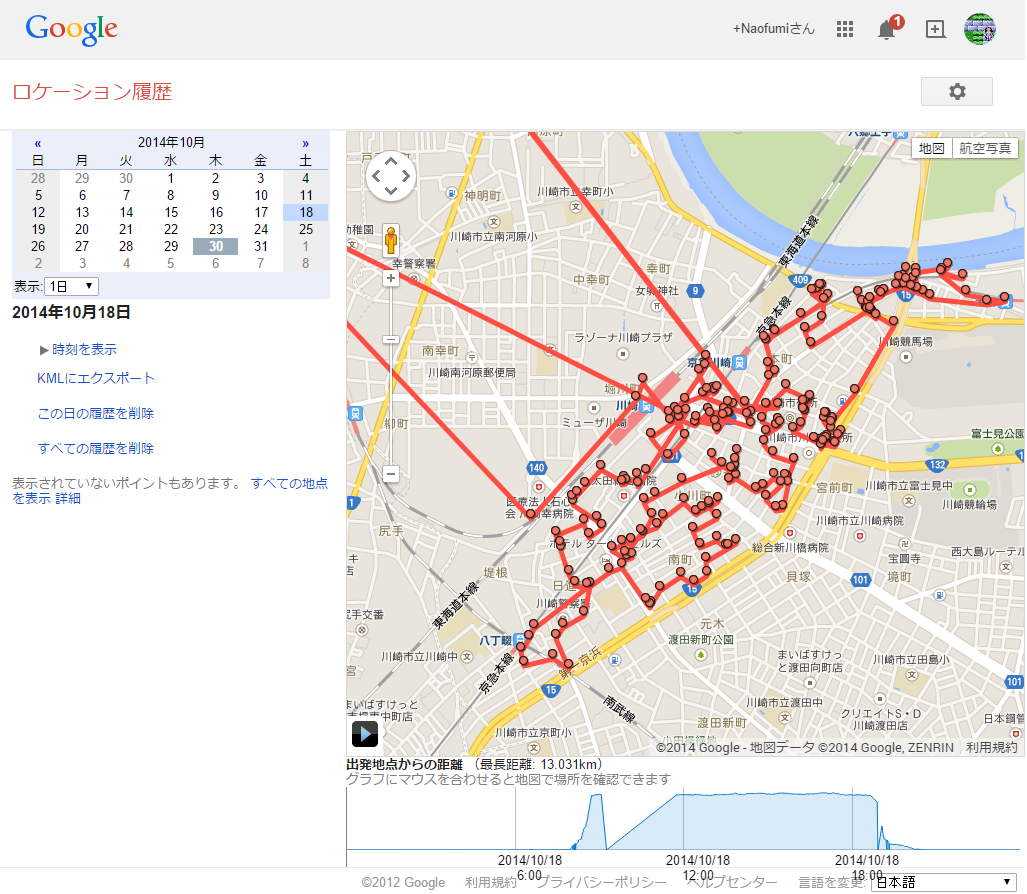
Task: Select October 12 in calendar
Action: pos(38,212)
